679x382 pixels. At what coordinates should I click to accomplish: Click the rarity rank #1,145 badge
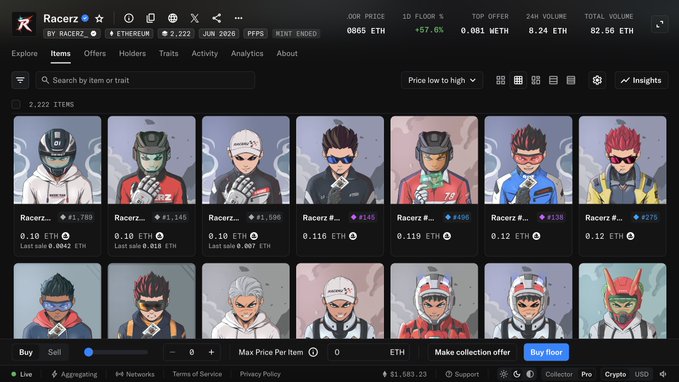tap(171, 217)
